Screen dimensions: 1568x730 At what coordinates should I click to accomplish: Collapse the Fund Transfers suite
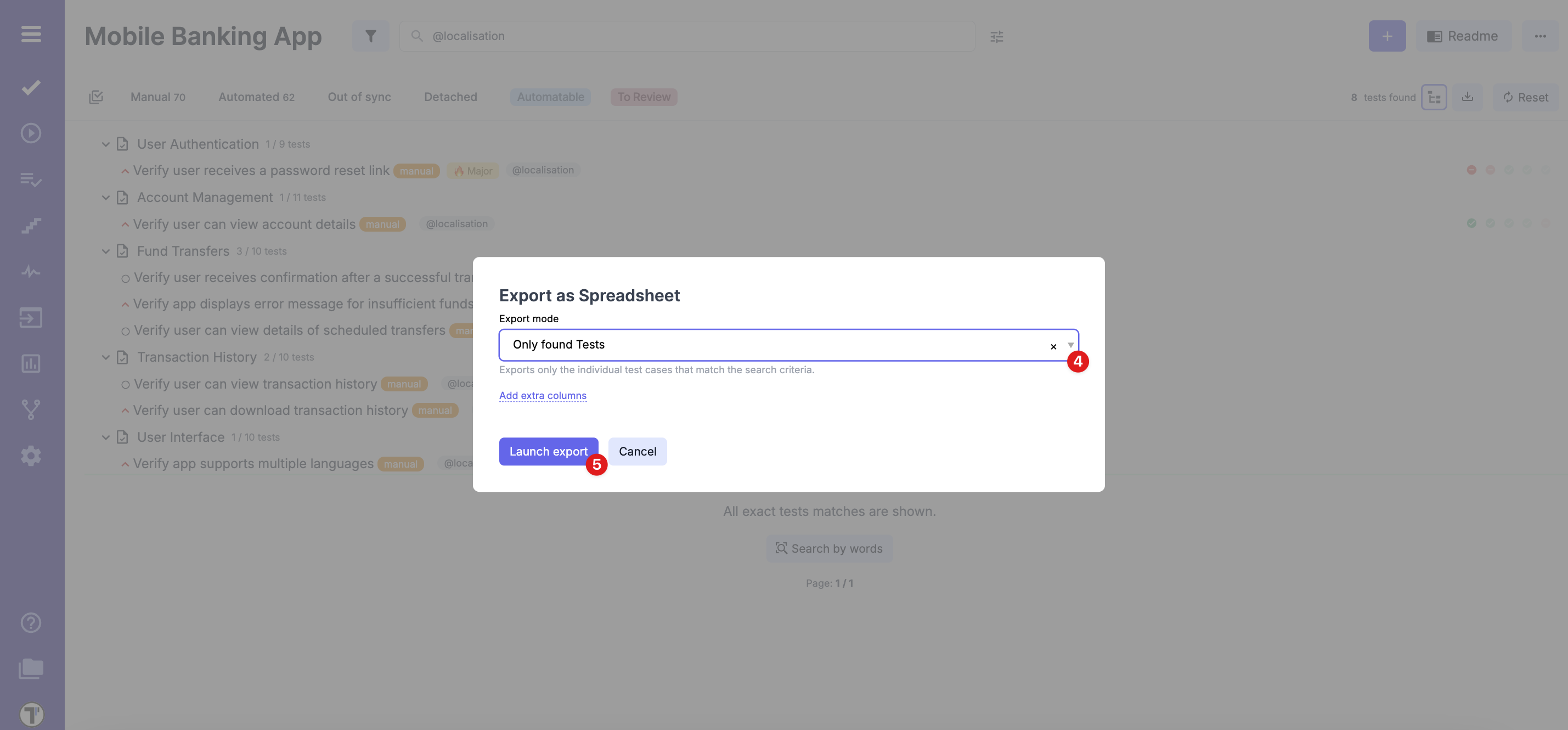point(106,250)
